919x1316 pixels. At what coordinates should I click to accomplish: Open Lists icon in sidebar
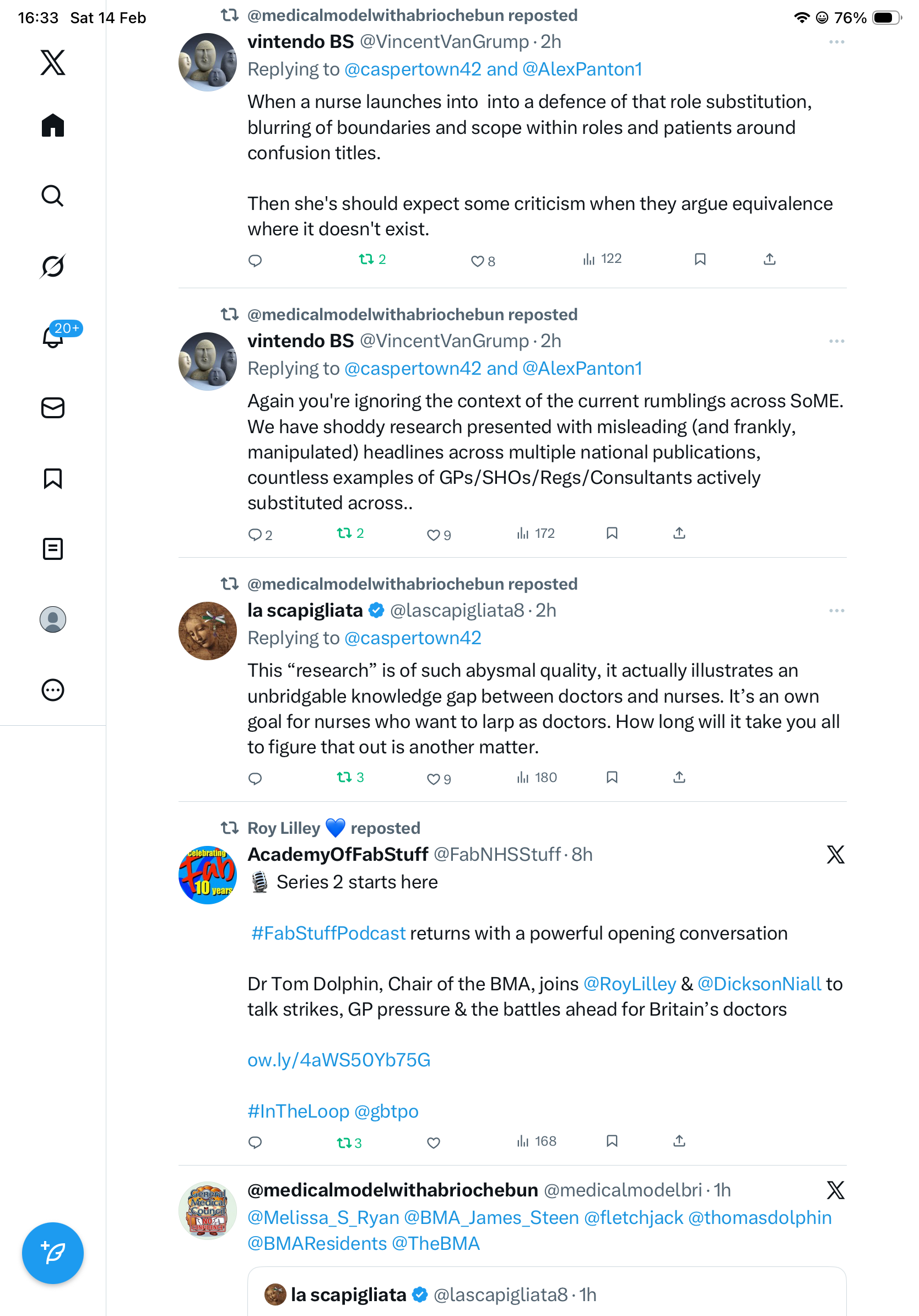(53, 548)
